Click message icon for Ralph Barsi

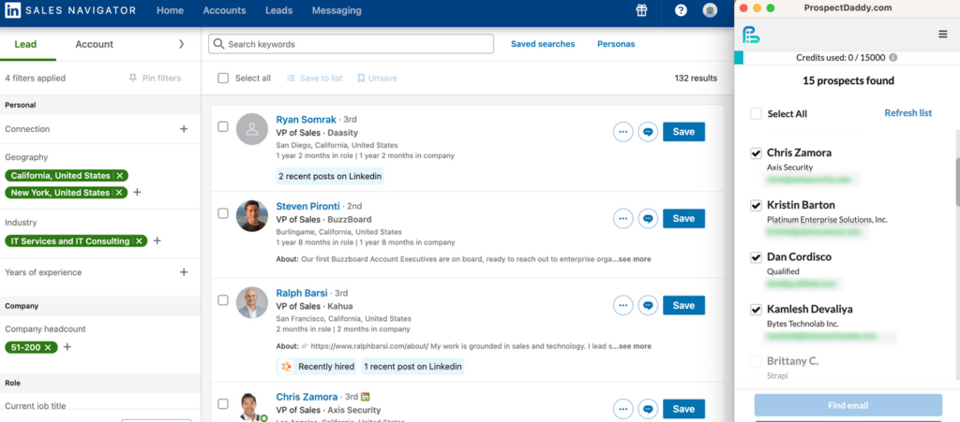click(648, 305)
